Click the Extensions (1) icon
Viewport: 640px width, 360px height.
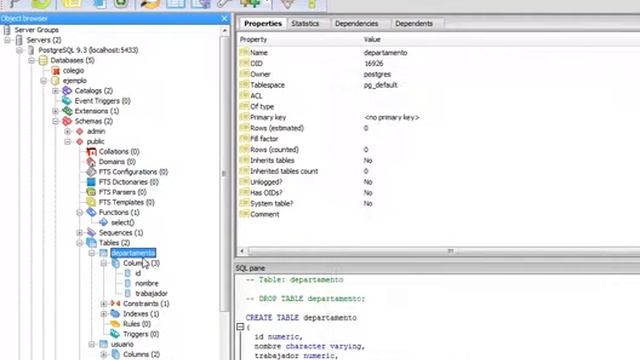pos(67,111)
